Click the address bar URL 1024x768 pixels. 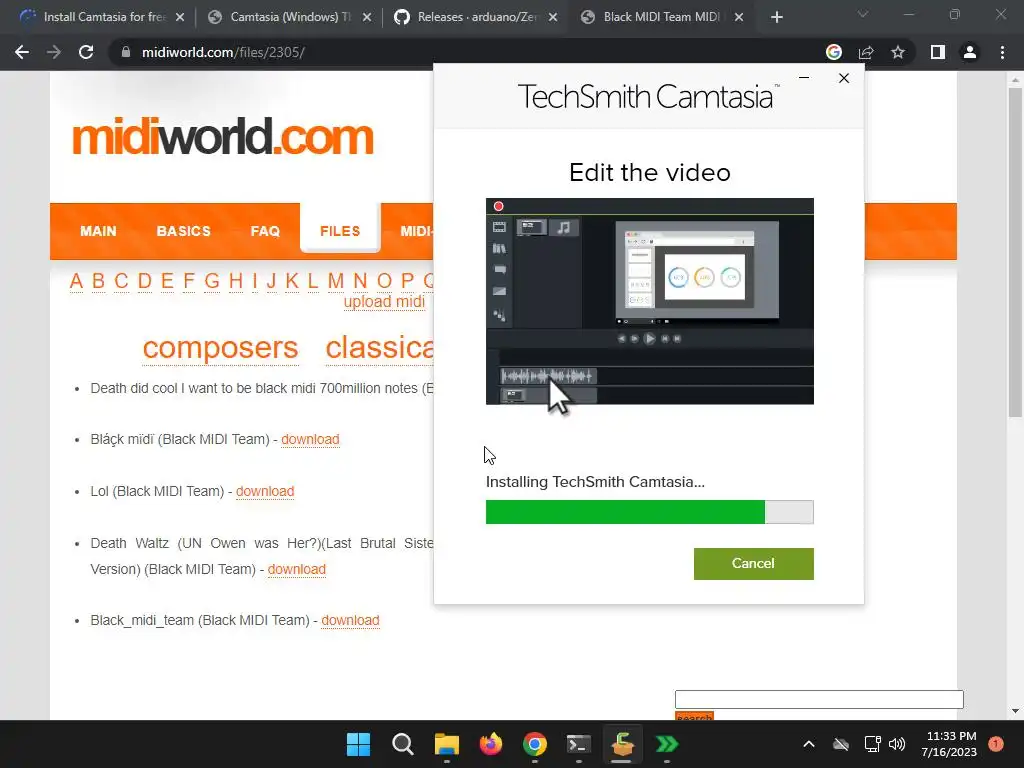point(223,52)
